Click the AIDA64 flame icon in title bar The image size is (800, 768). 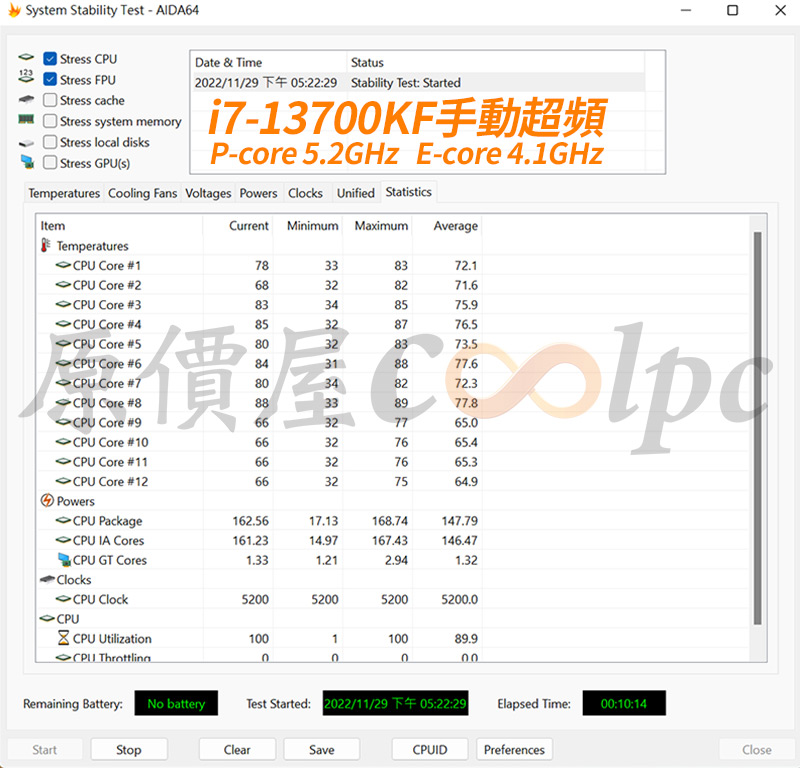[14, 10]
